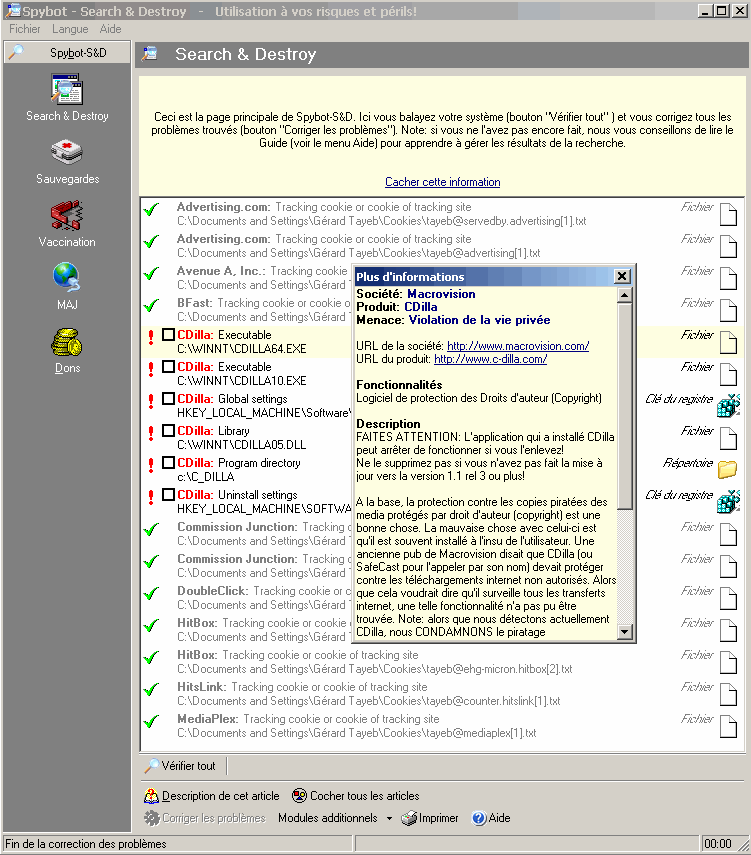Close the Plus d'informations popup
Viewport: 751px width, 855px height.
click(x=622, y=276)
